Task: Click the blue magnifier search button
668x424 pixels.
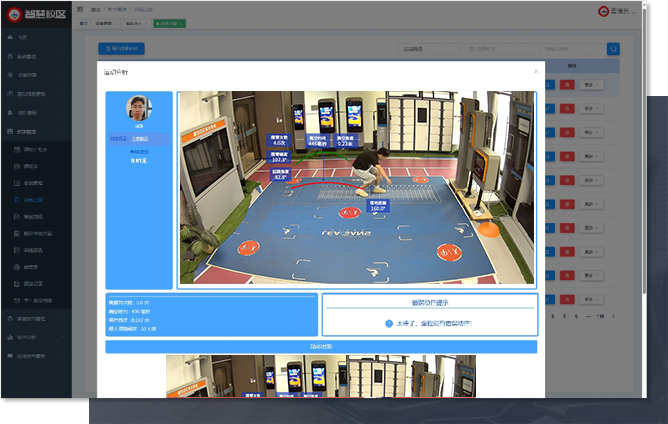Action: pos(613,48)
